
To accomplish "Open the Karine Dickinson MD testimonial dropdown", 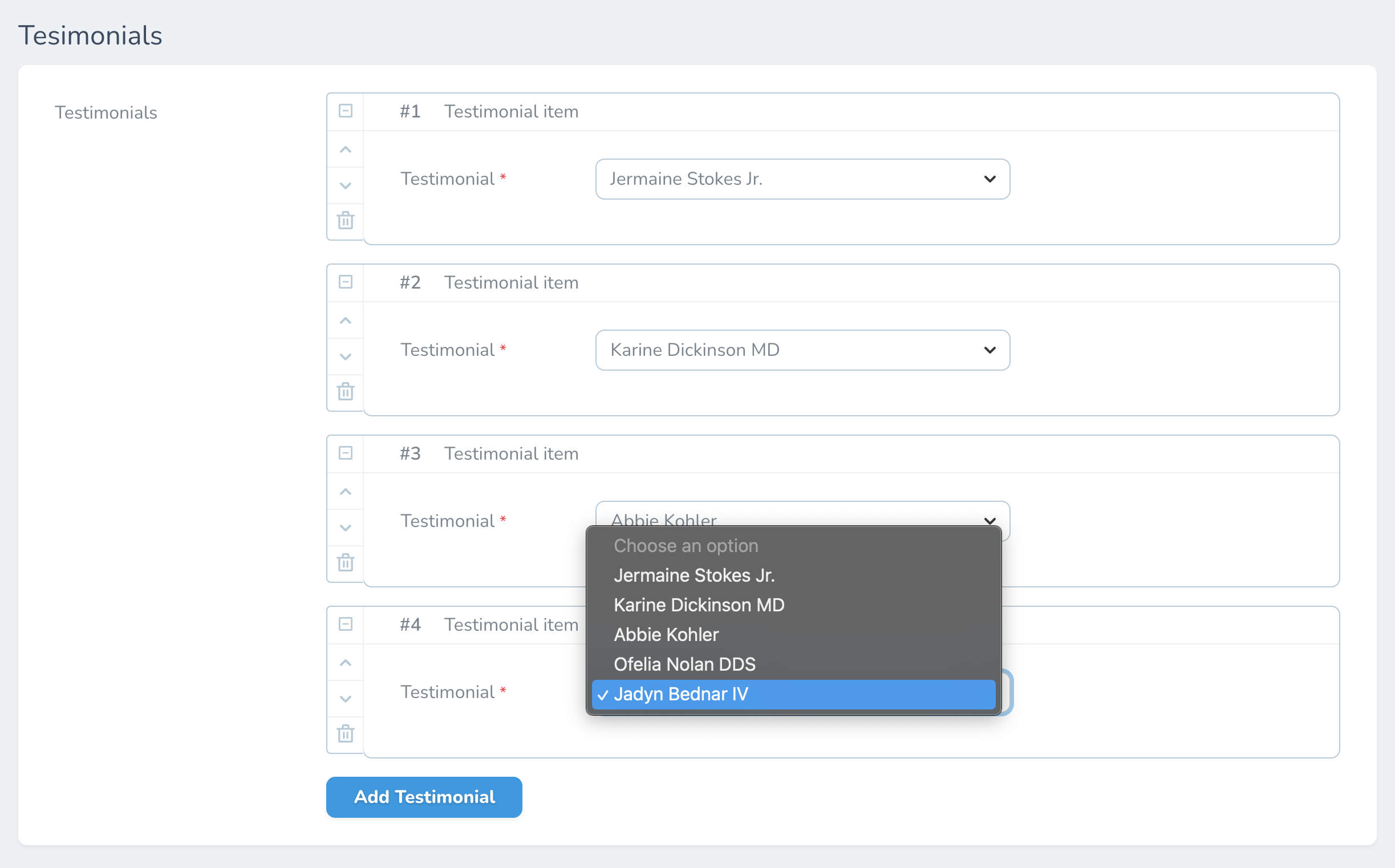I will (802, 350).
